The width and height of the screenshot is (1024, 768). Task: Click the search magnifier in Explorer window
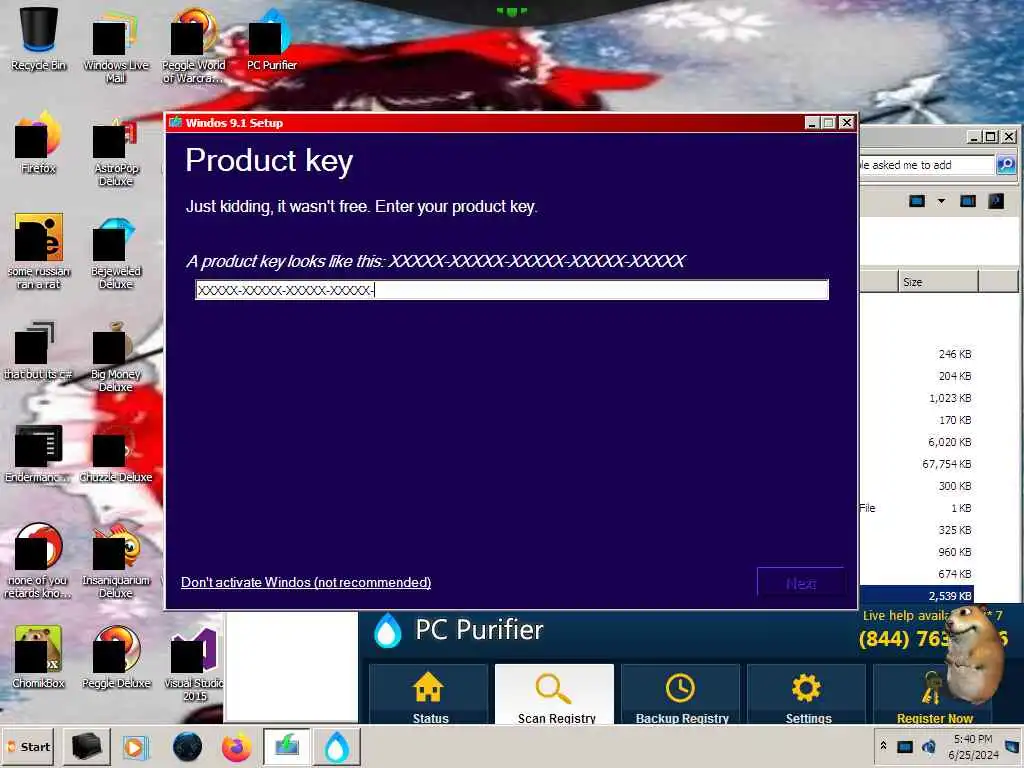click(1006, 165)
